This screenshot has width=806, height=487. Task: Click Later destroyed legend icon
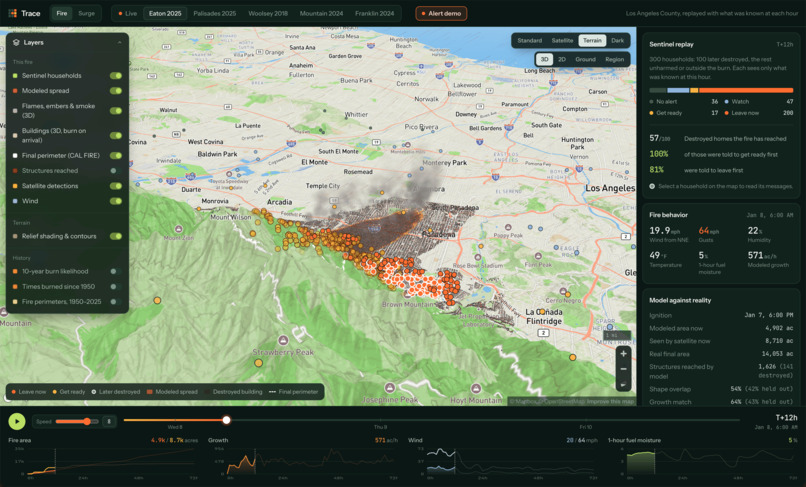[94, 392]
